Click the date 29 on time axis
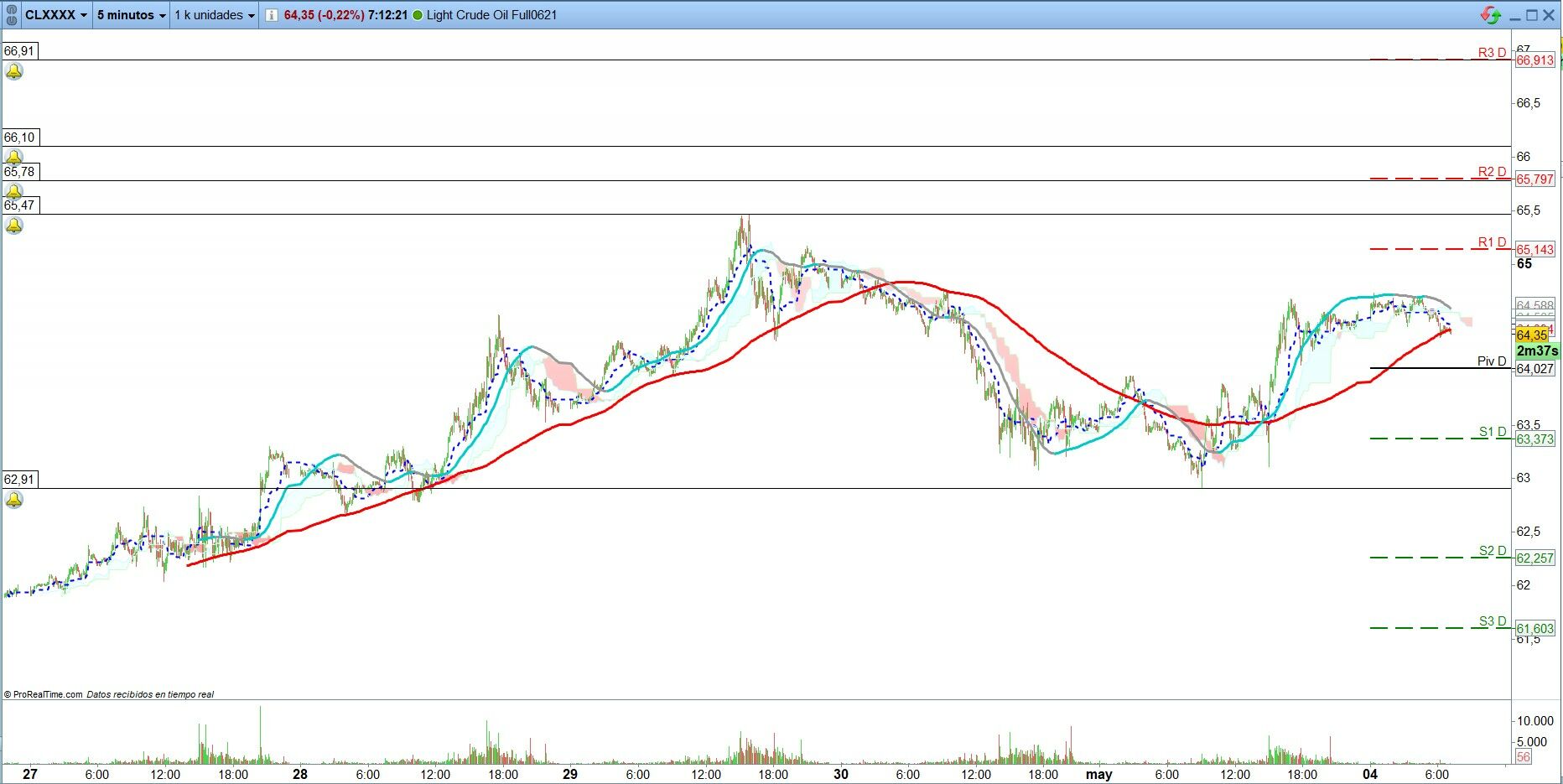Image resolution: width=1563 pixels, height=784 pixels. (570, 774)
